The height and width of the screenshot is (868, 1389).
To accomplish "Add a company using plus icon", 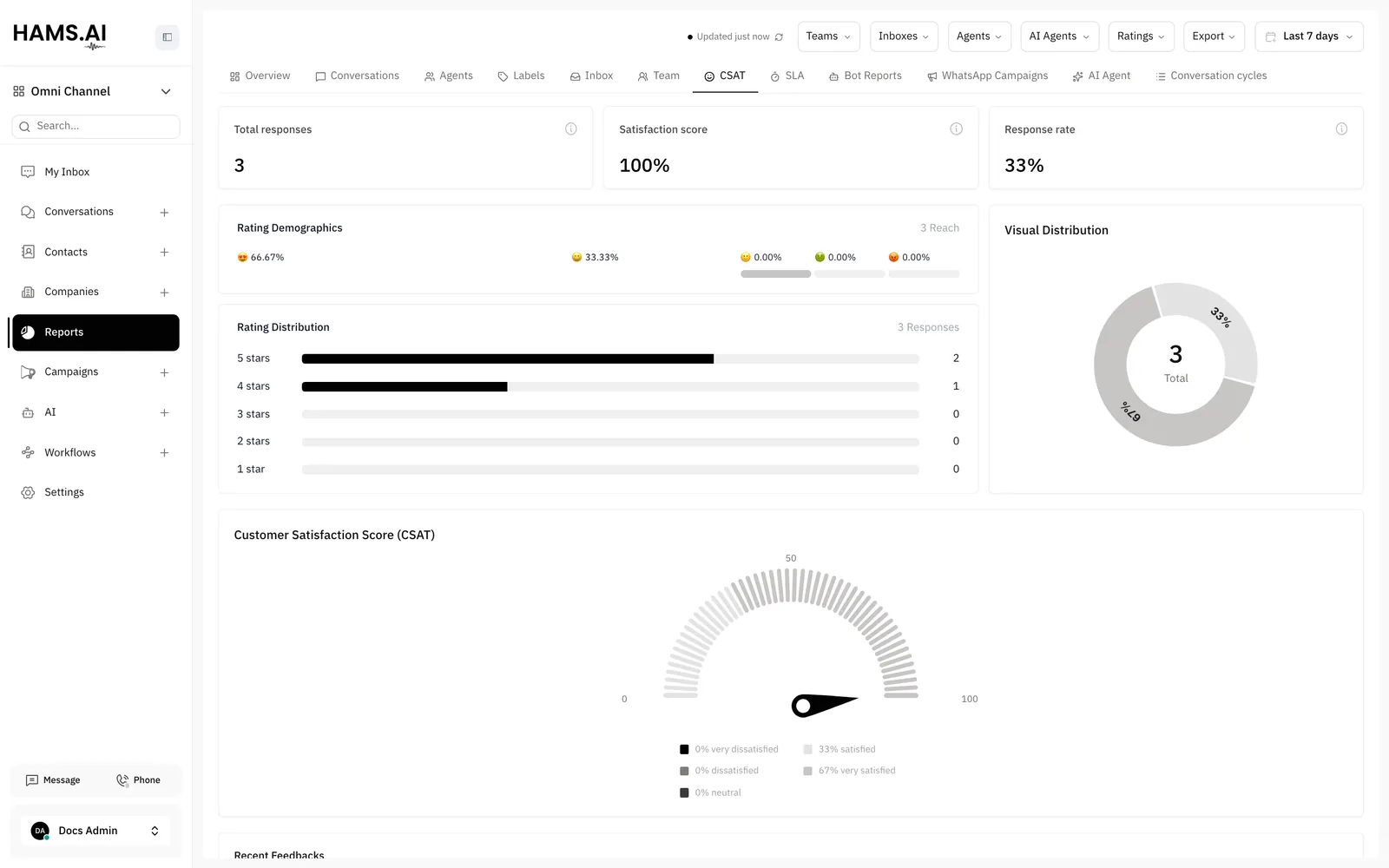I will tap(164, 293).
